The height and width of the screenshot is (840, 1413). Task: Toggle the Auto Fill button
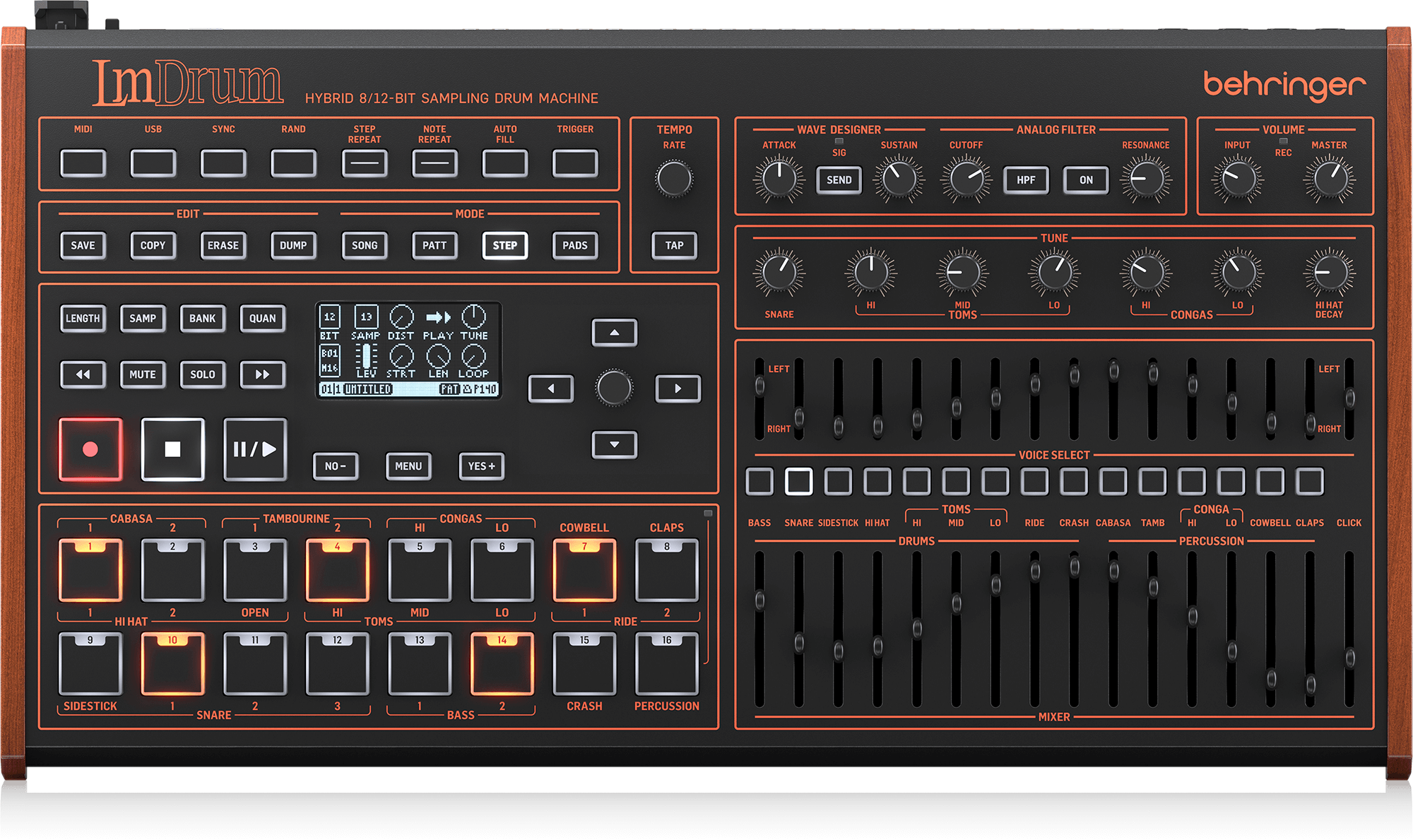tap(505, 163)
